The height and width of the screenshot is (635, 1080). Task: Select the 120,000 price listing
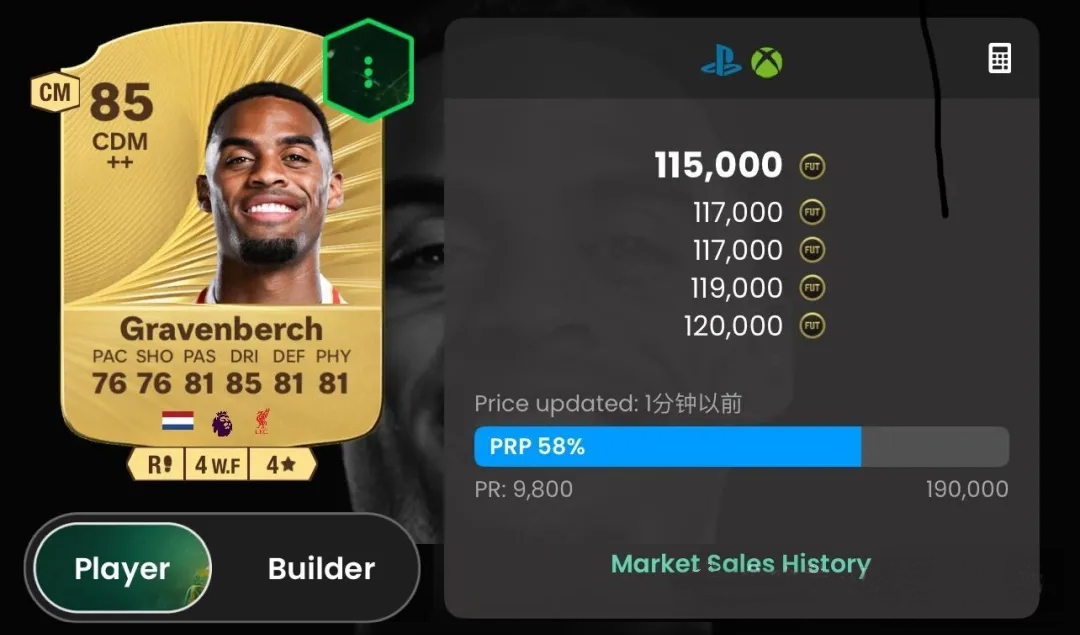coord(734,326)
